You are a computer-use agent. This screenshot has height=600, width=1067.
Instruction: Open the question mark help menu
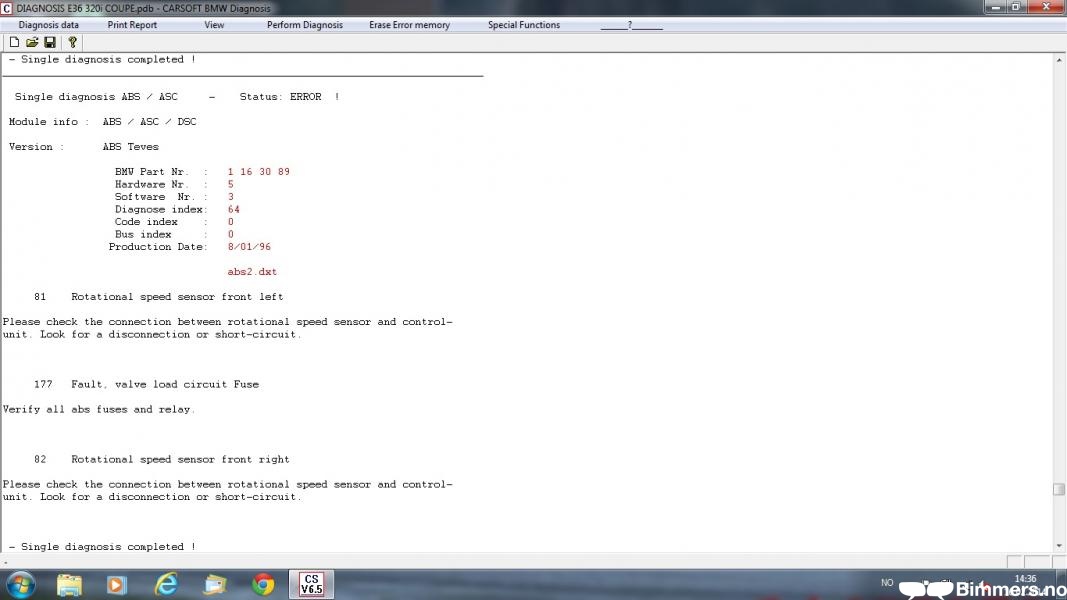tap(631, 24)
